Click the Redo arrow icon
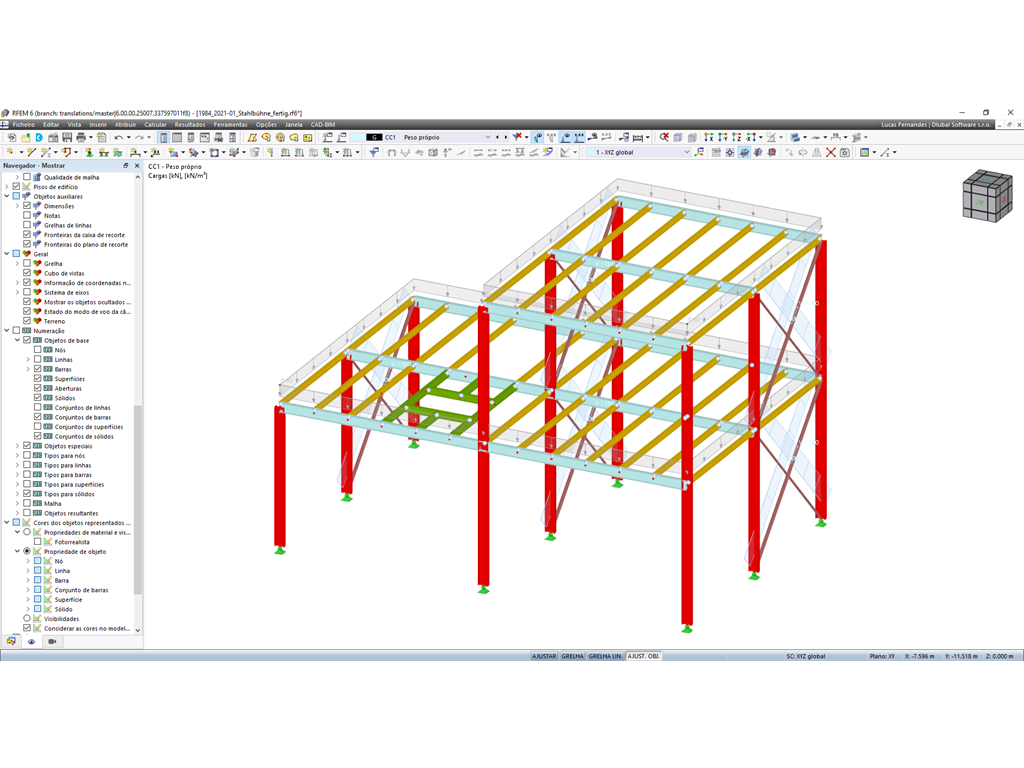1024x768 pixels. 139,137
